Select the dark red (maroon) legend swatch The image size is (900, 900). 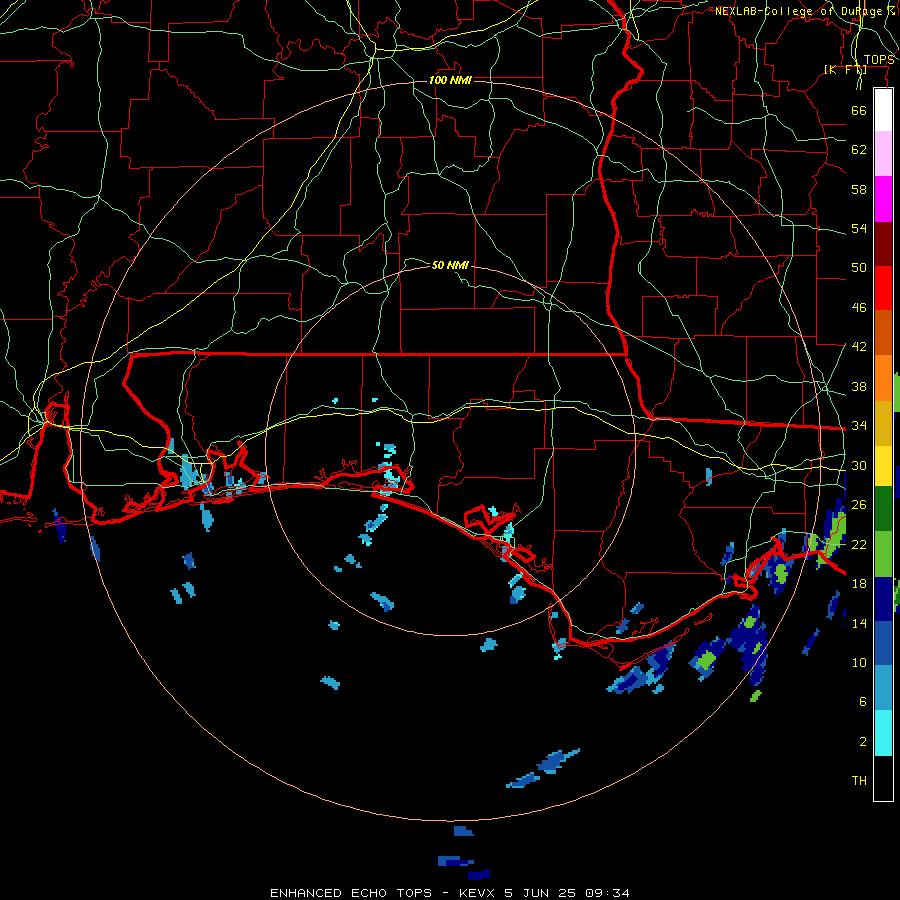[x=883, y=243]
